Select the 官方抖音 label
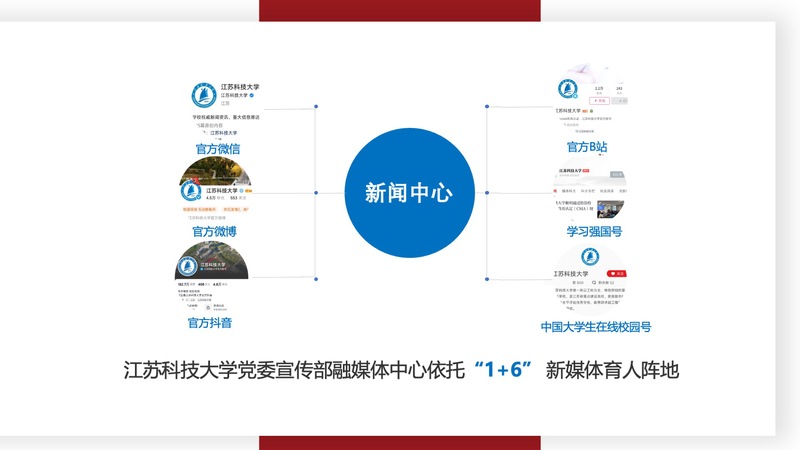Image resolution: width=800 pixels, height=450 pixels. coord(210,322)
